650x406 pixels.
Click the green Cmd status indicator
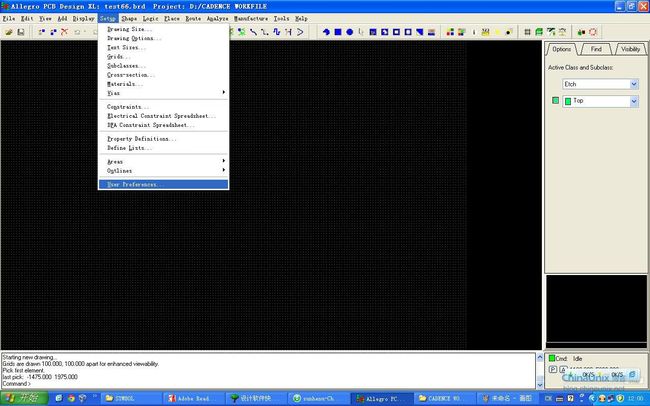click(x=552, y=358)
